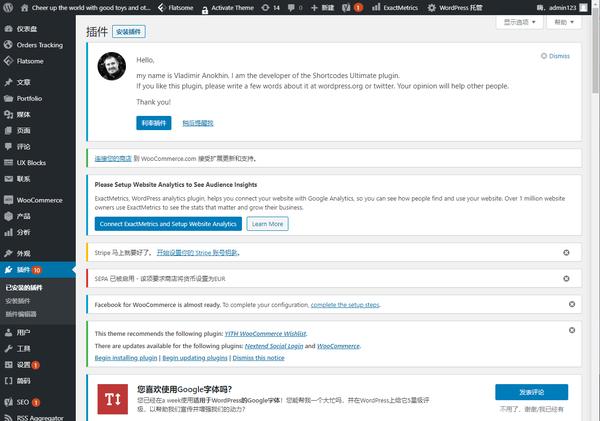600x421 pixels.
Task: Click blue rate plugin button under Thank you
Action: [x=153, y=123]
